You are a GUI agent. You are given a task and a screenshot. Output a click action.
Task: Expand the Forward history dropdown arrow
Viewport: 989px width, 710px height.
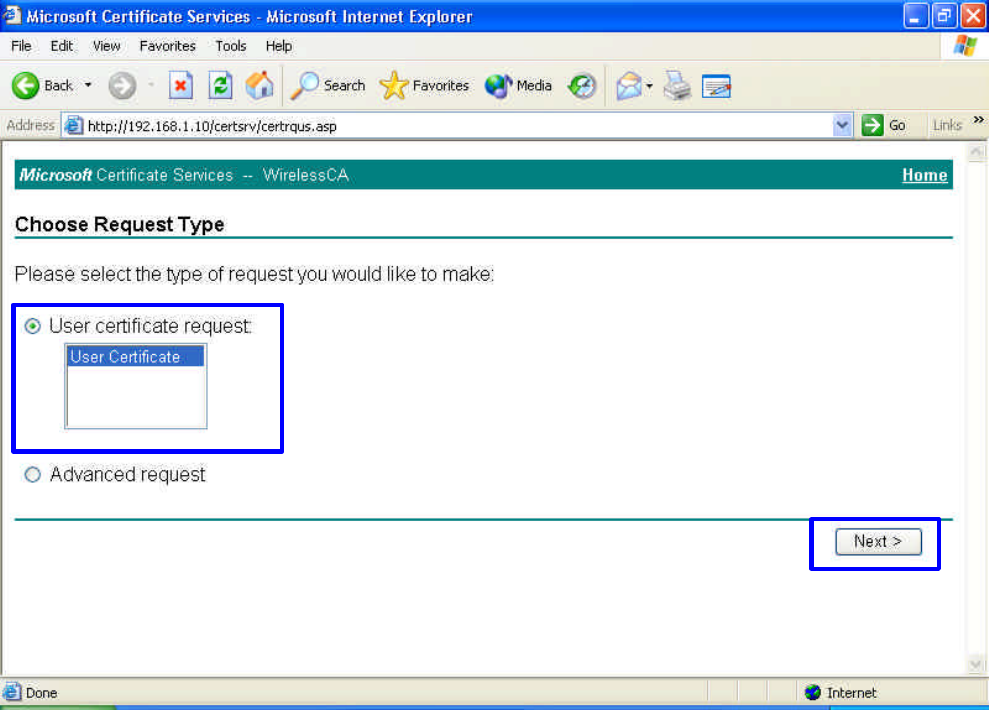[x=151, y=85]
